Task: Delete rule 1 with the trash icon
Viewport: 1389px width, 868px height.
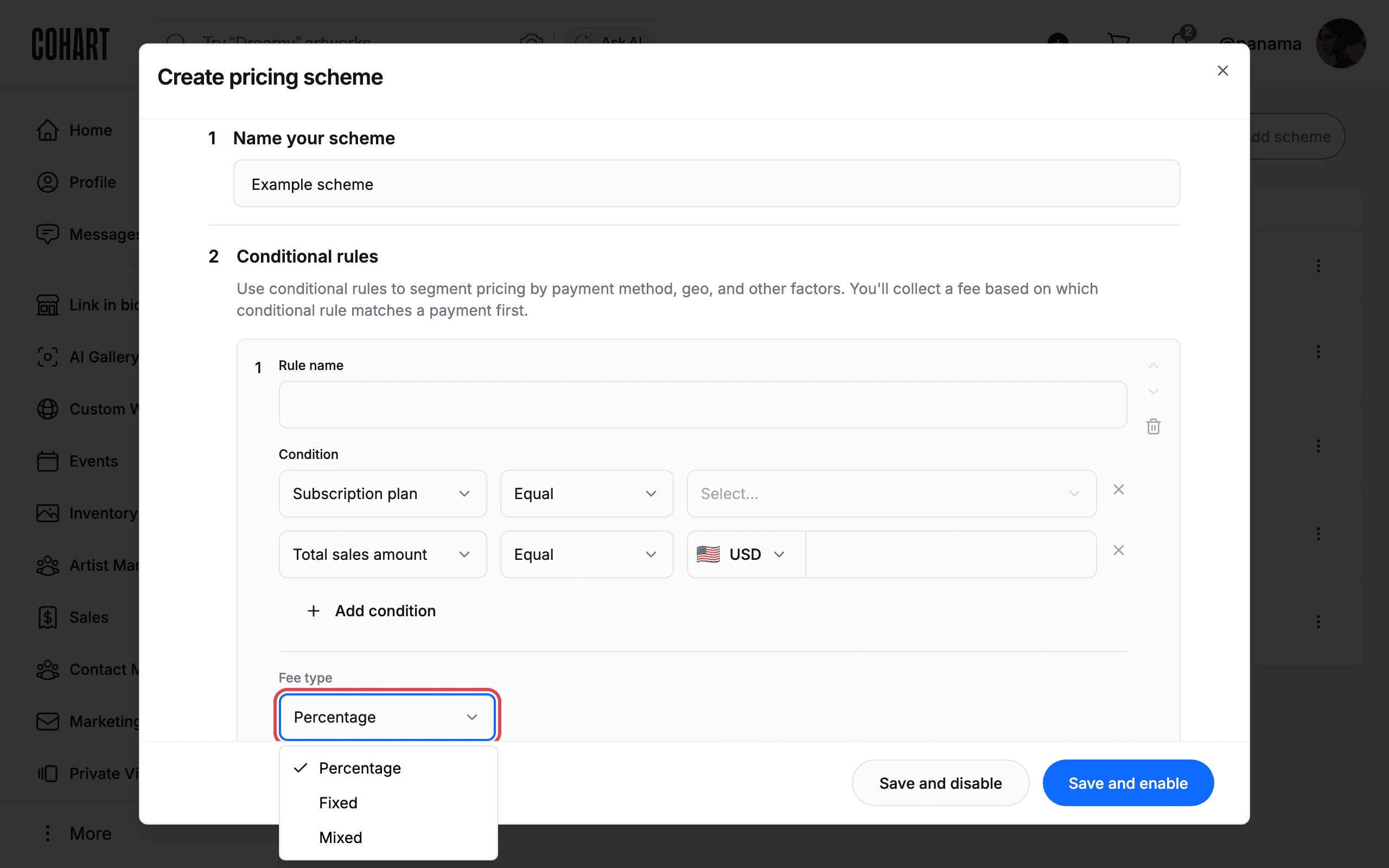Action: 1153,426
